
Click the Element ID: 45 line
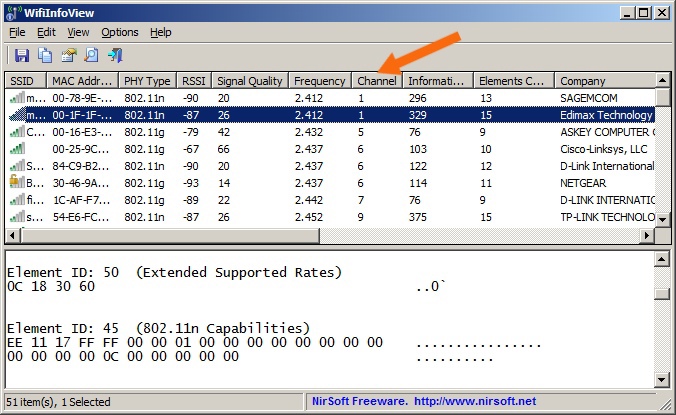pyautogui.click(x=158, y=328)
